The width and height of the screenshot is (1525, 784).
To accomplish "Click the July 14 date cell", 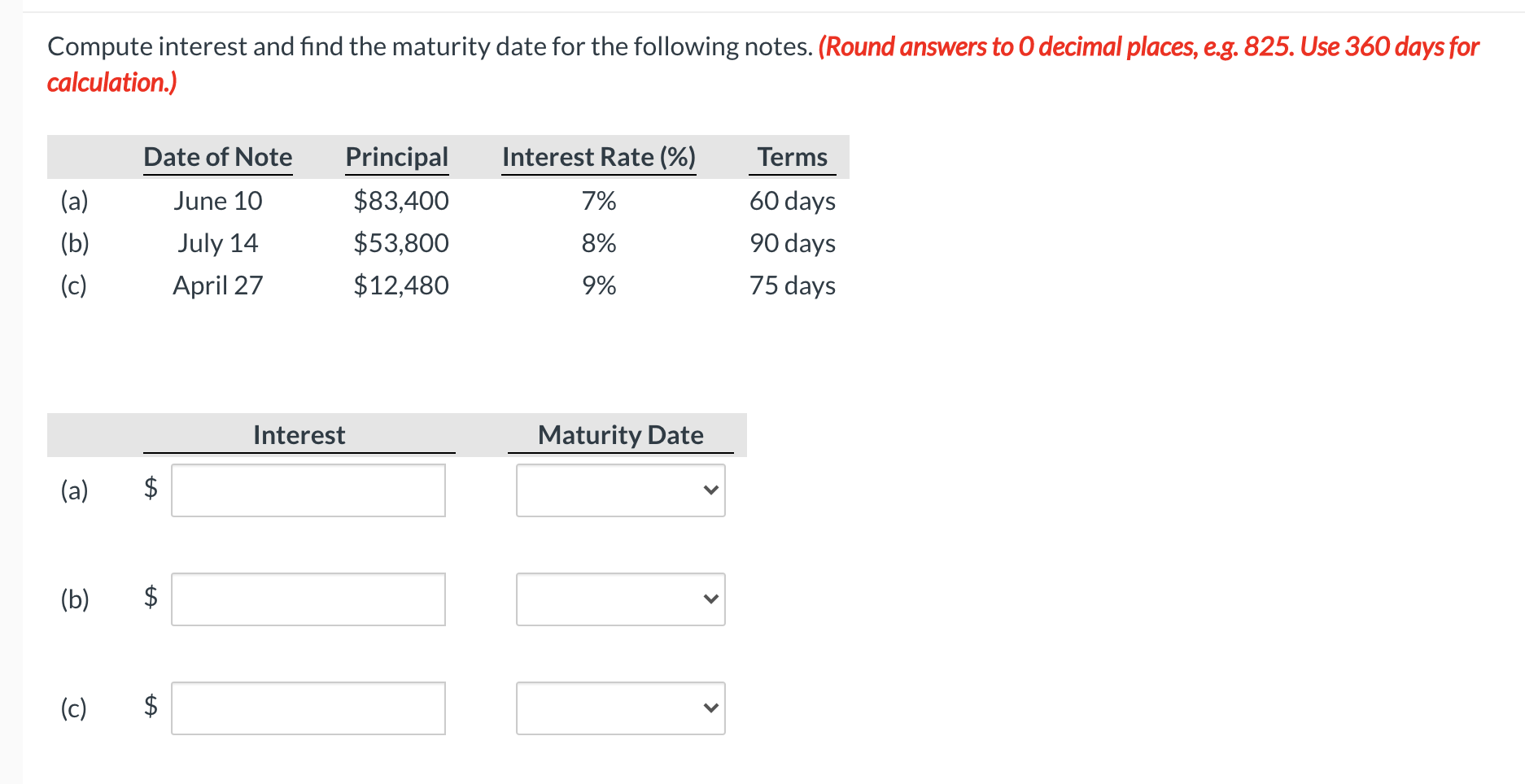I will click(217, 243).
